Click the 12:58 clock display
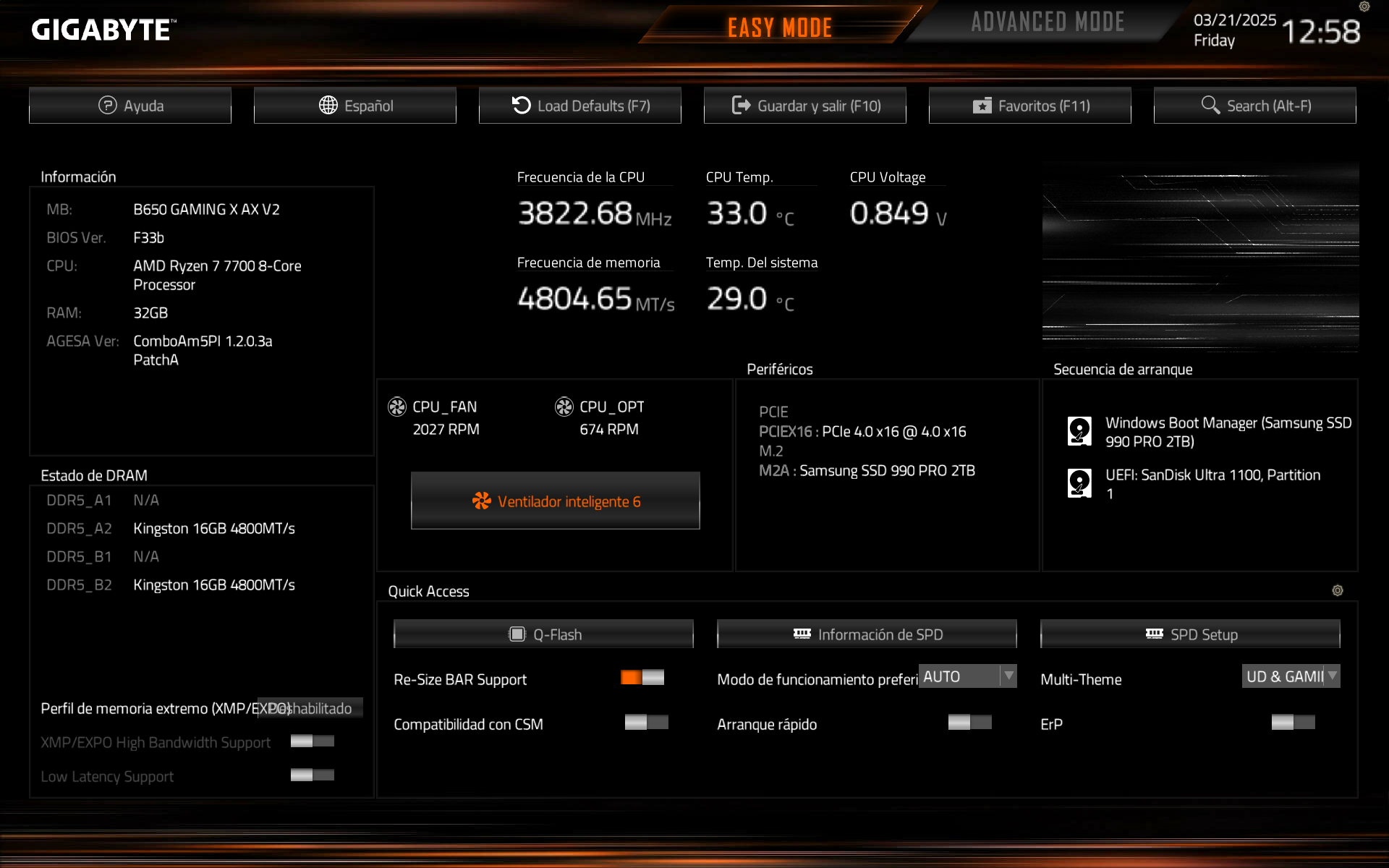This screenshot has width=1389, height=868. (1321, 32)
